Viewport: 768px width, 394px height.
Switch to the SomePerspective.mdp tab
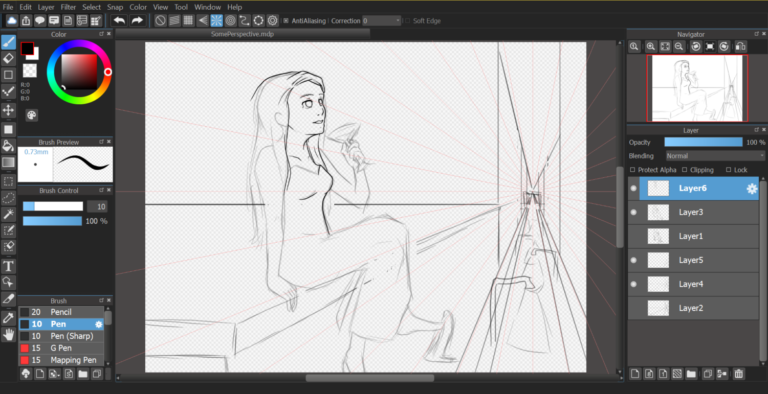(242, 34)
